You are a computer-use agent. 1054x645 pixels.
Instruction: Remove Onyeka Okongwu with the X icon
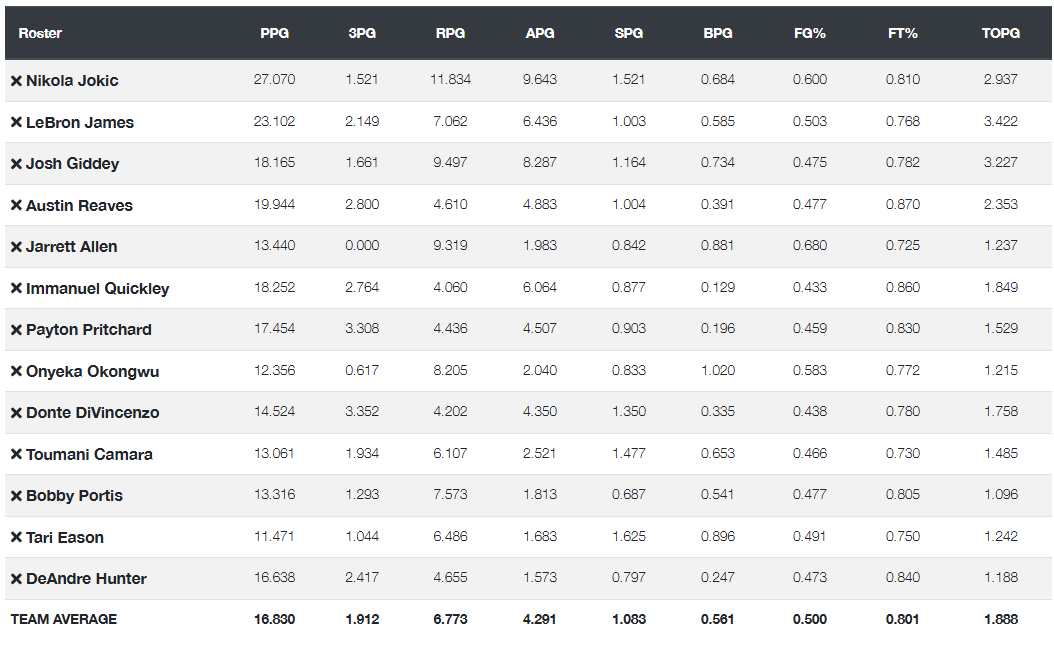16,372
